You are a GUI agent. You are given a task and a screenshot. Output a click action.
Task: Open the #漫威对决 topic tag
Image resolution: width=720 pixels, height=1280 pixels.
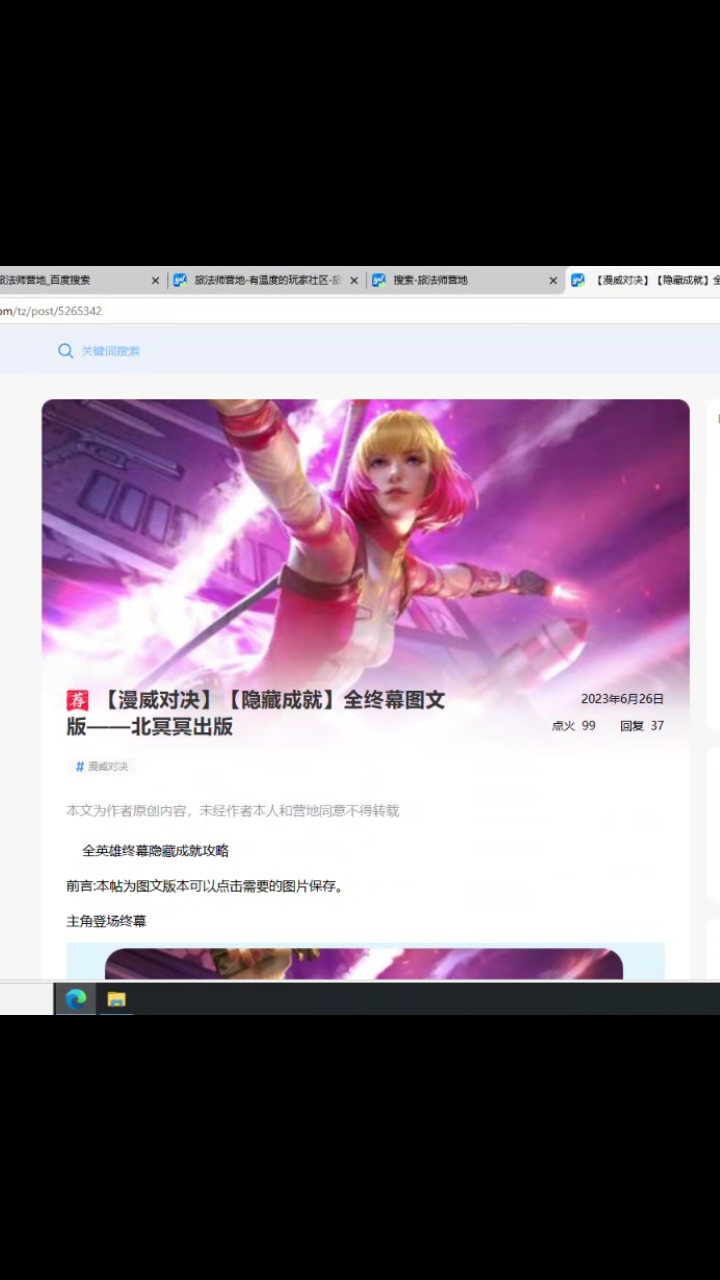coord(102,766)
